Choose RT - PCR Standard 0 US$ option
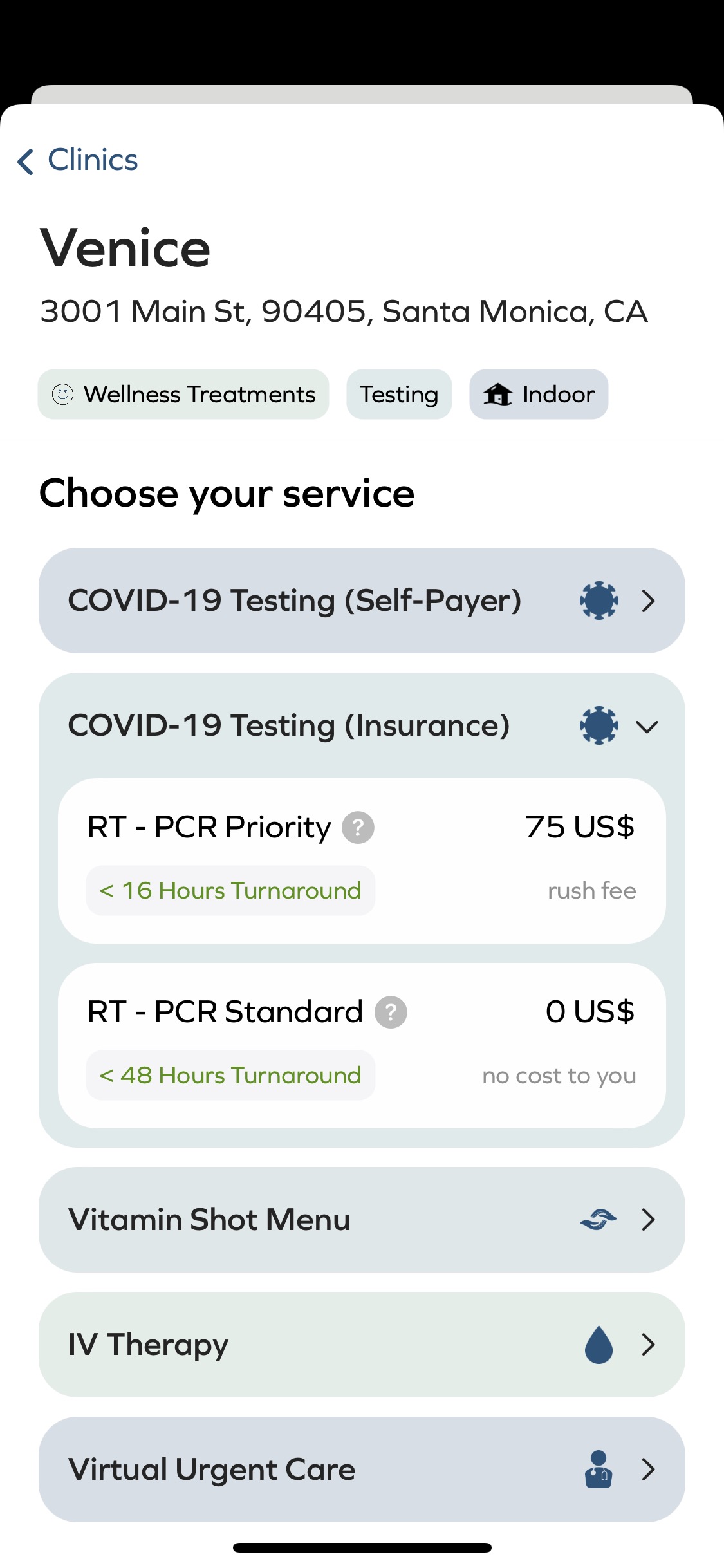 pos(362,1046)
